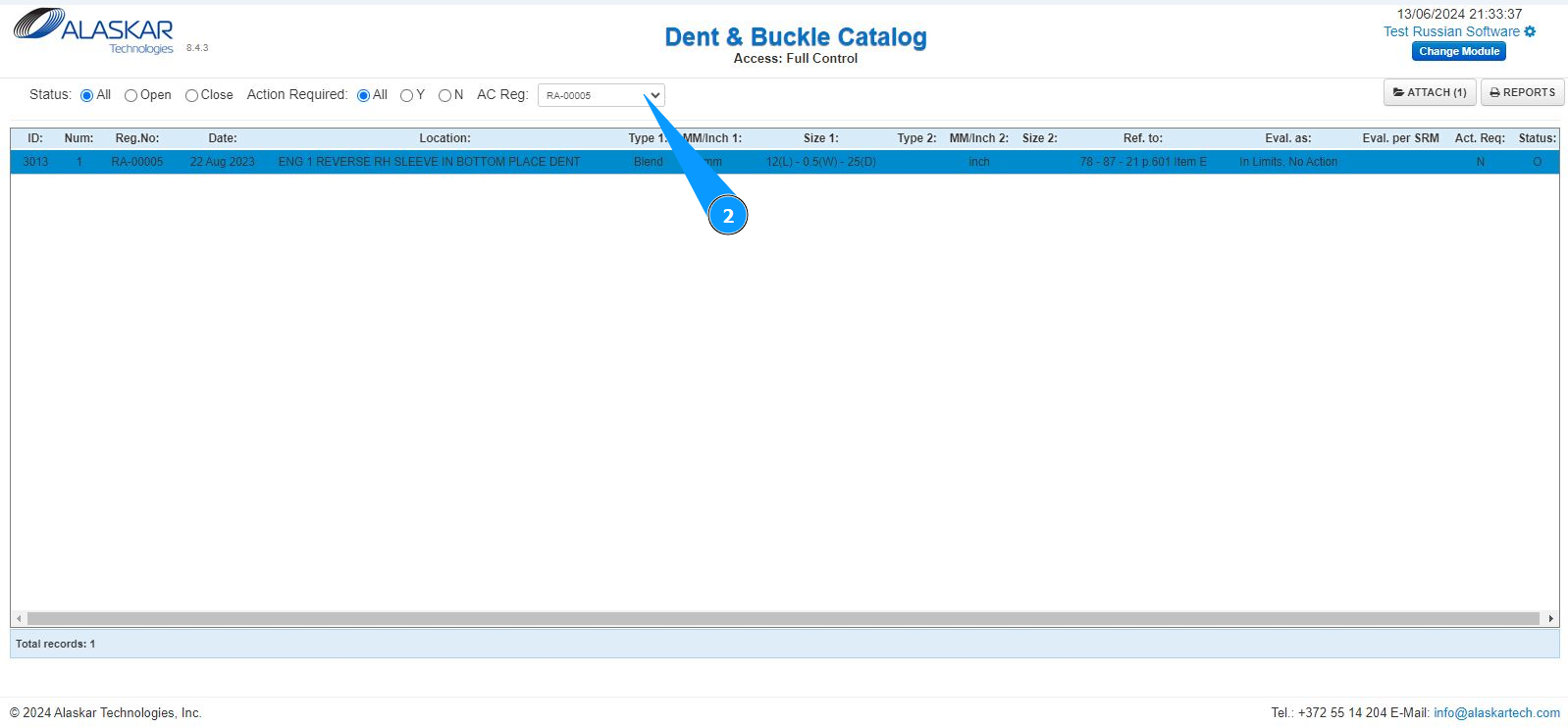Click the 12(L) - 0.5(W) - 25(D) size cell
Viewport: 1568px width, 728px height.
(x=821, y=162)
